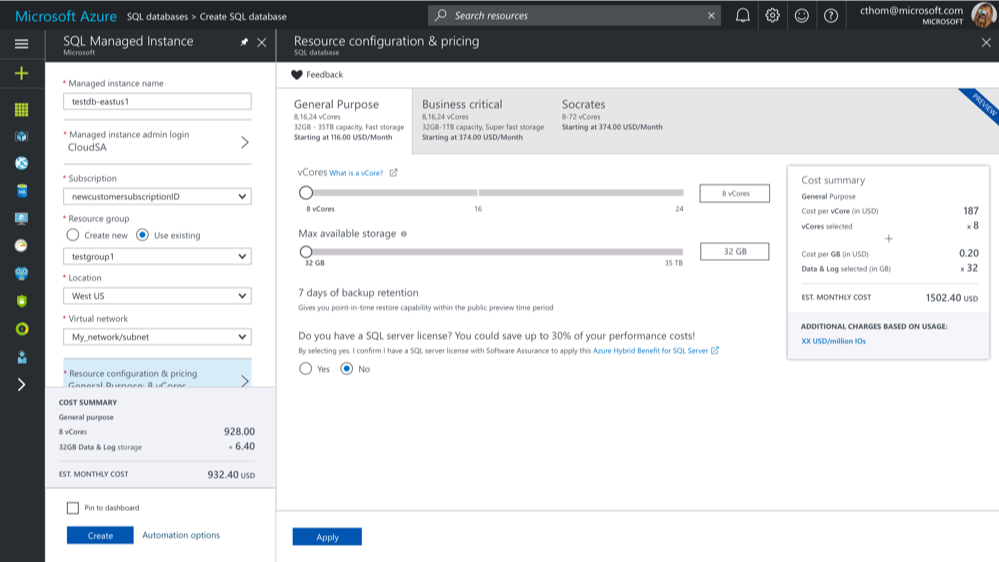
Task: Click the 32 GB storage value box
Action: [x=735, y=252]
